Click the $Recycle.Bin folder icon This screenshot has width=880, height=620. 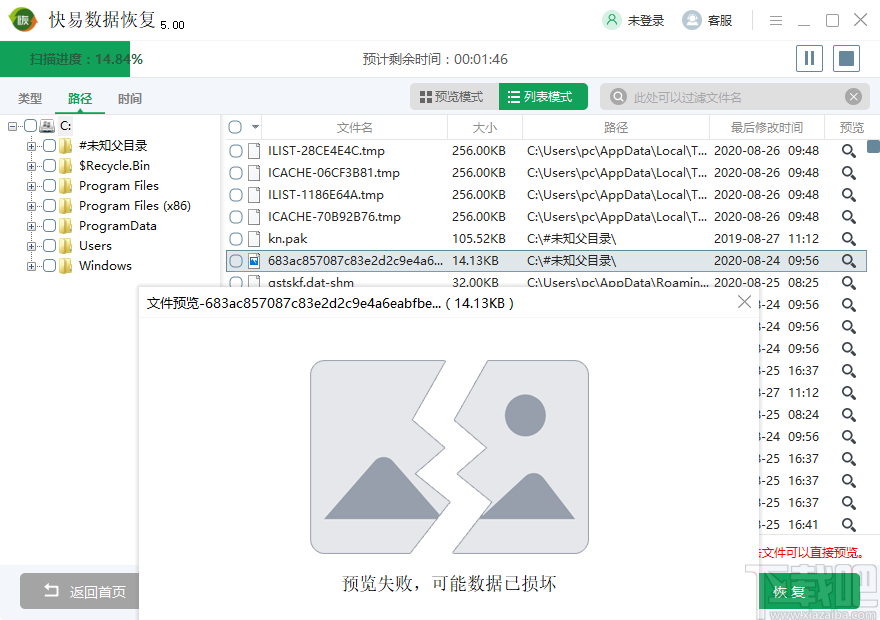pos(66,166)
